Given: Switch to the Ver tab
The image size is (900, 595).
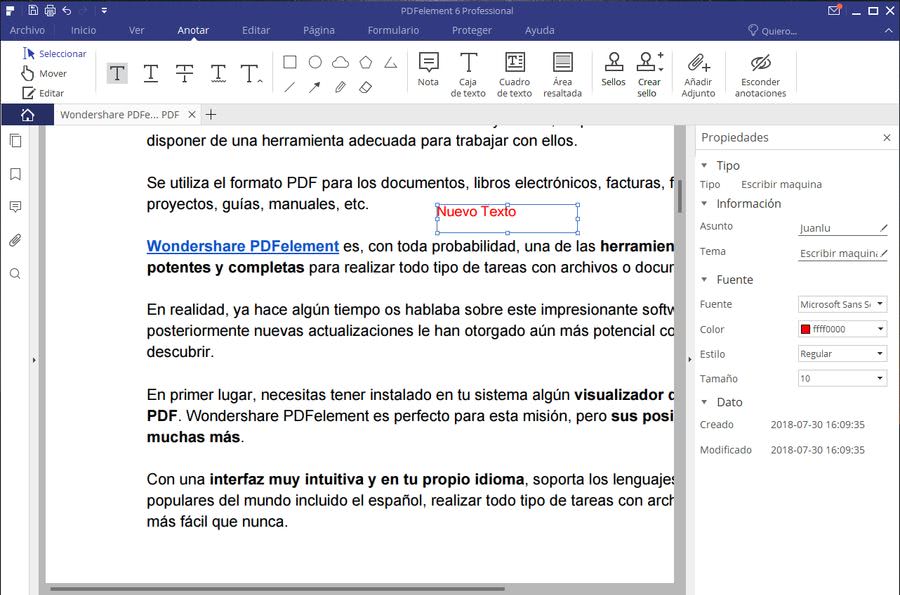Looking at the screenshot, I should (136, 30).
